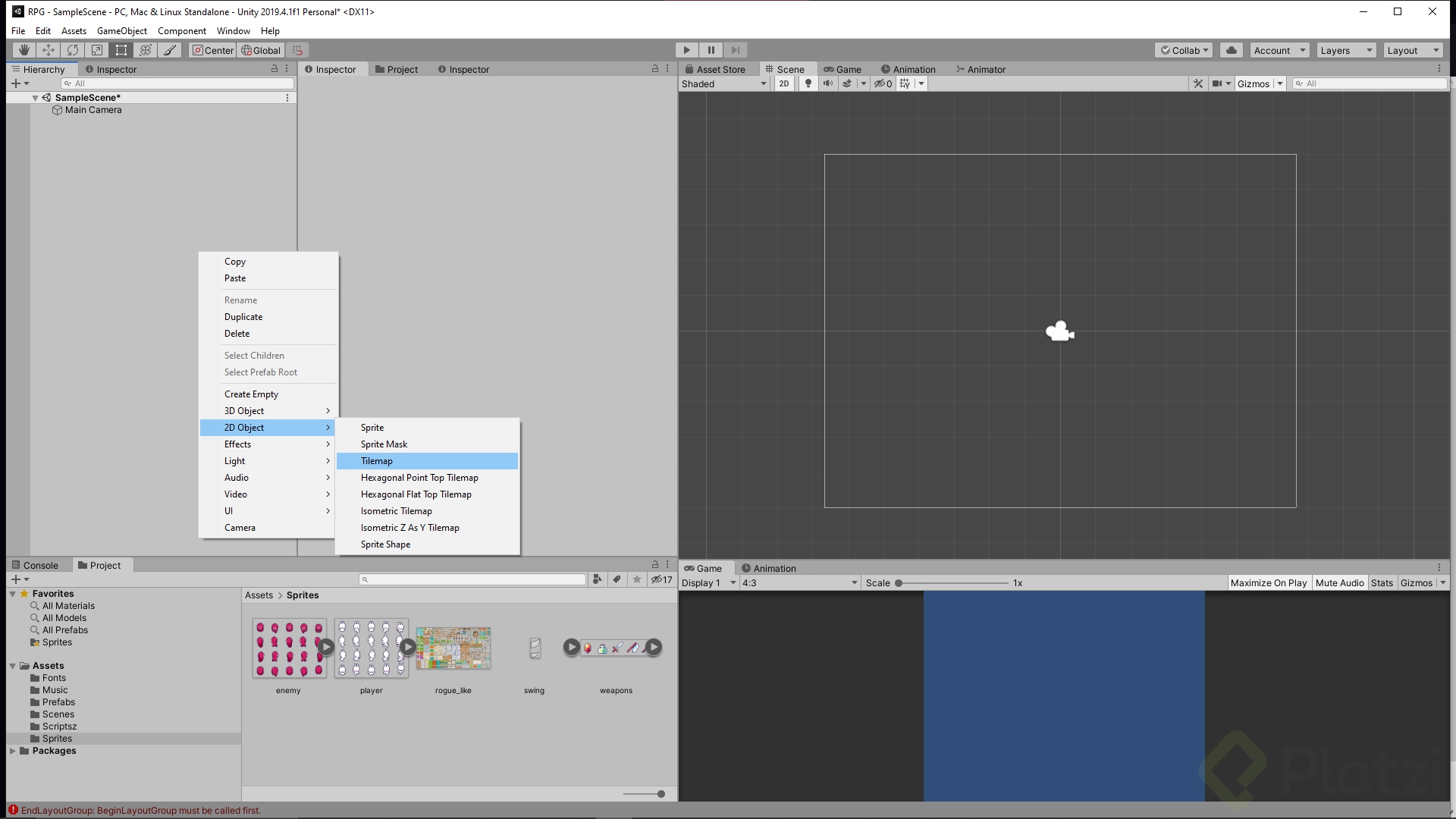Select the rogue_like sprite thumbnail
The height and width of the screenshot is (819, 1456).
453,648
